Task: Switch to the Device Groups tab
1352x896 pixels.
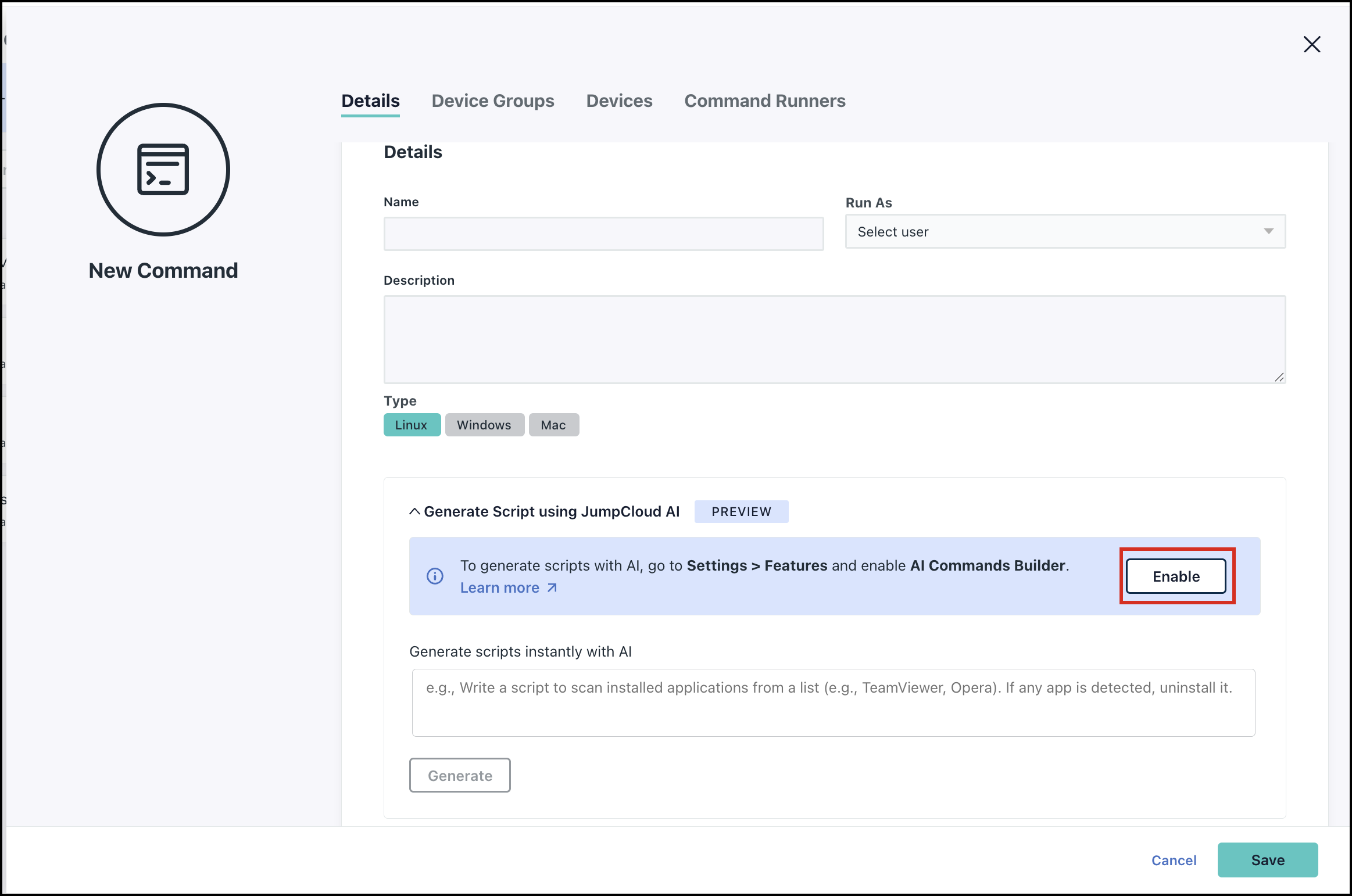Action: coord(492,101)
